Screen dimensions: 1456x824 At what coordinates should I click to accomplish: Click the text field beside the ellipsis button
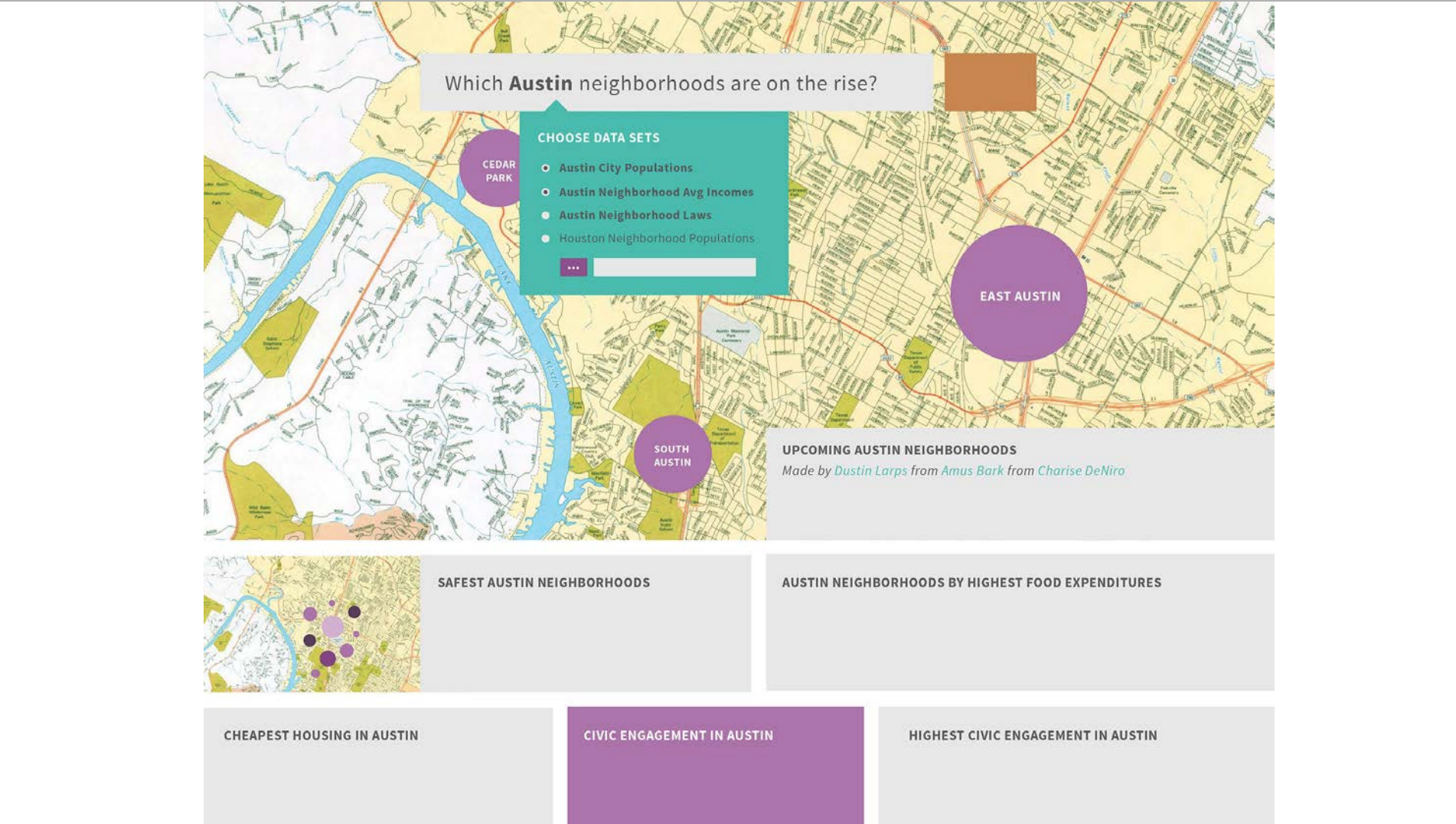click(x=674, y=266)
